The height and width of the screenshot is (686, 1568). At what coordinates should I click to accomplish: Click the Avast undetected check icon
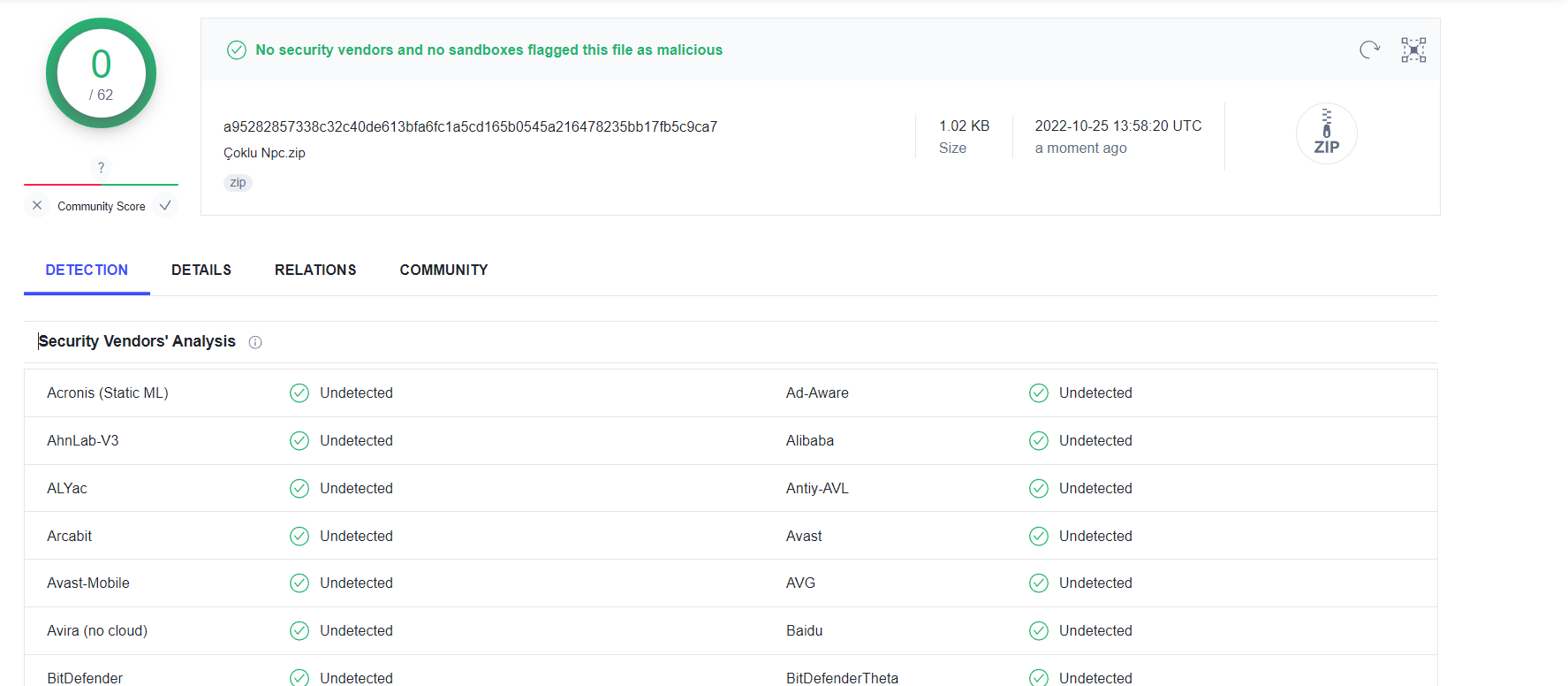click(x=1039, y=536)
